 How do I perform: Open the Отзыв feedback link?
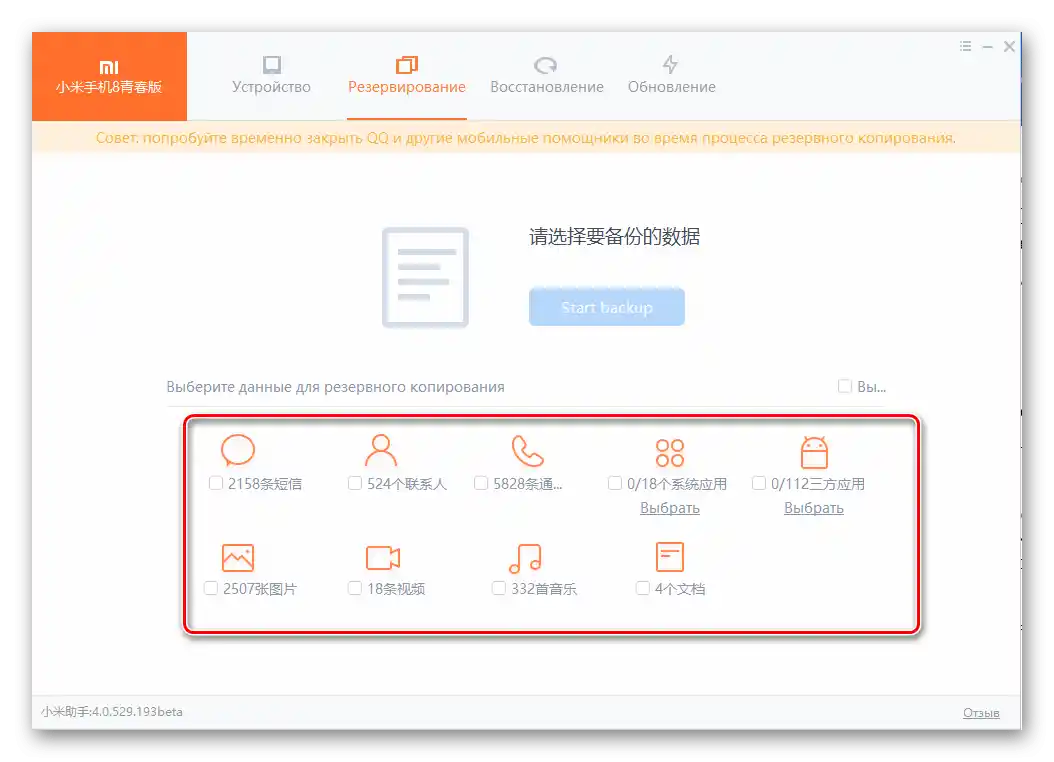coord(981,712)
